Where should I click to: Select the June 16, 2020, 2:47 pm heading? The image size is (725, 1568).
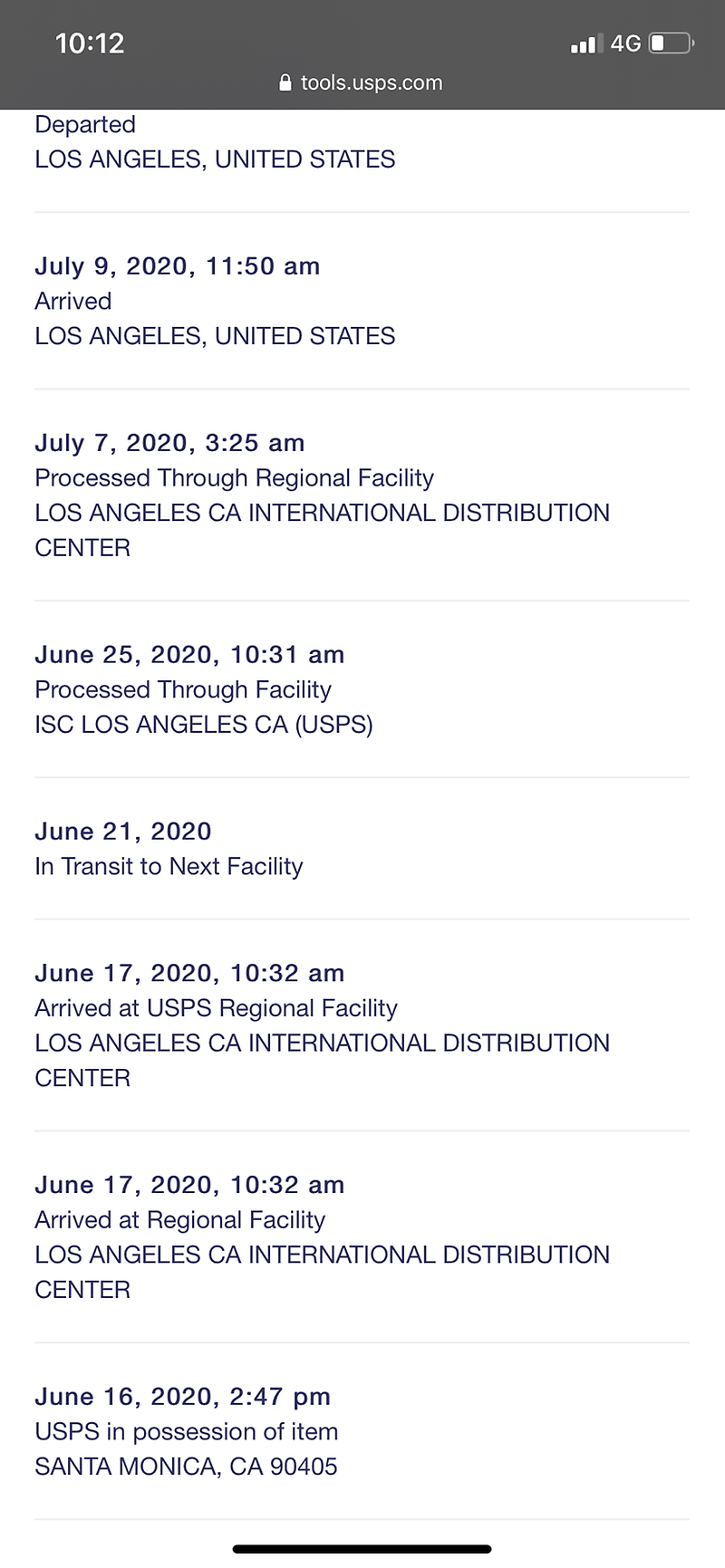(x=182, y=1397)
